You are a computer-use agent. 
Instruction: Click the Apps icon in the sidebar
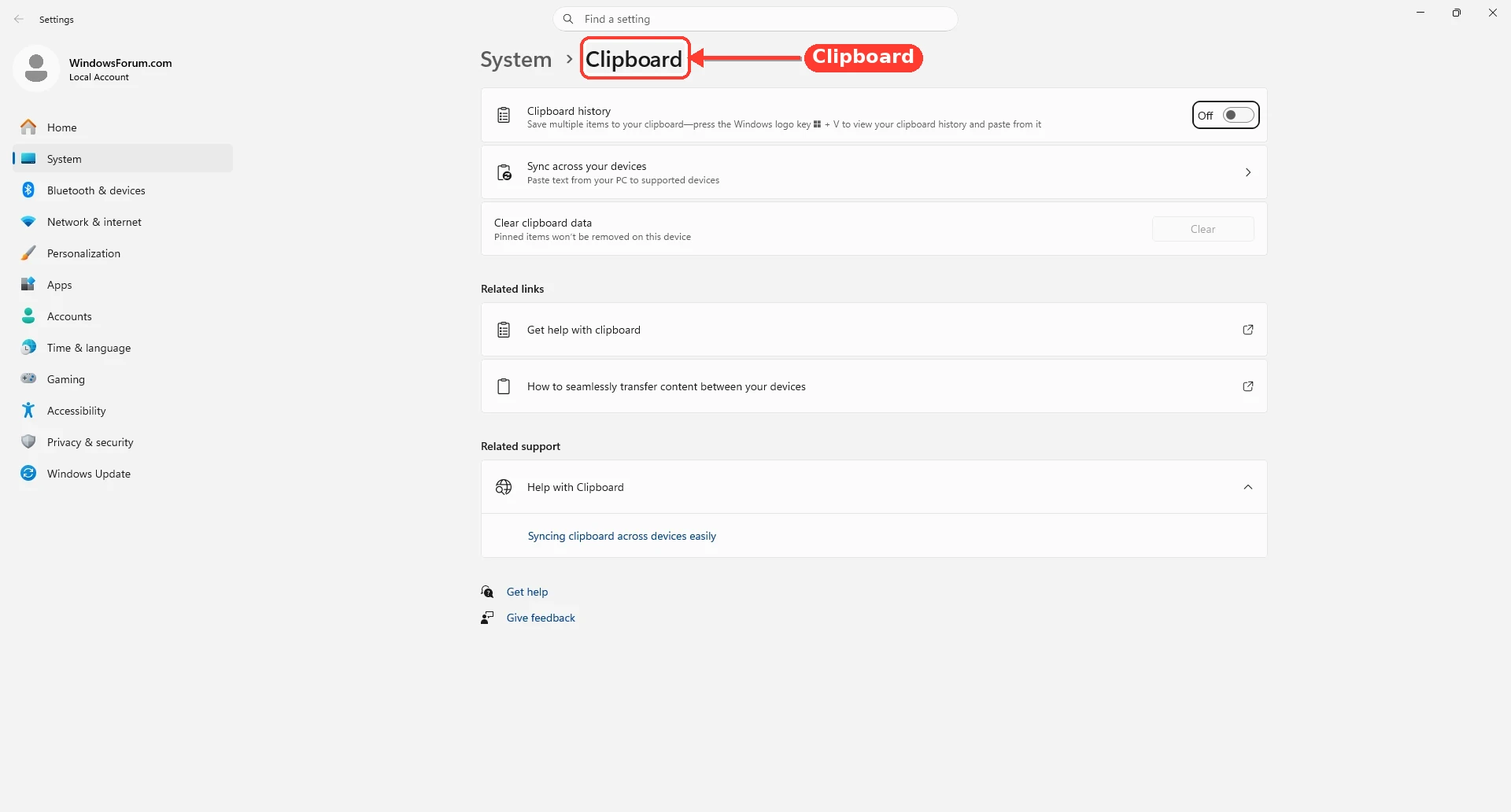coord(28,284)
